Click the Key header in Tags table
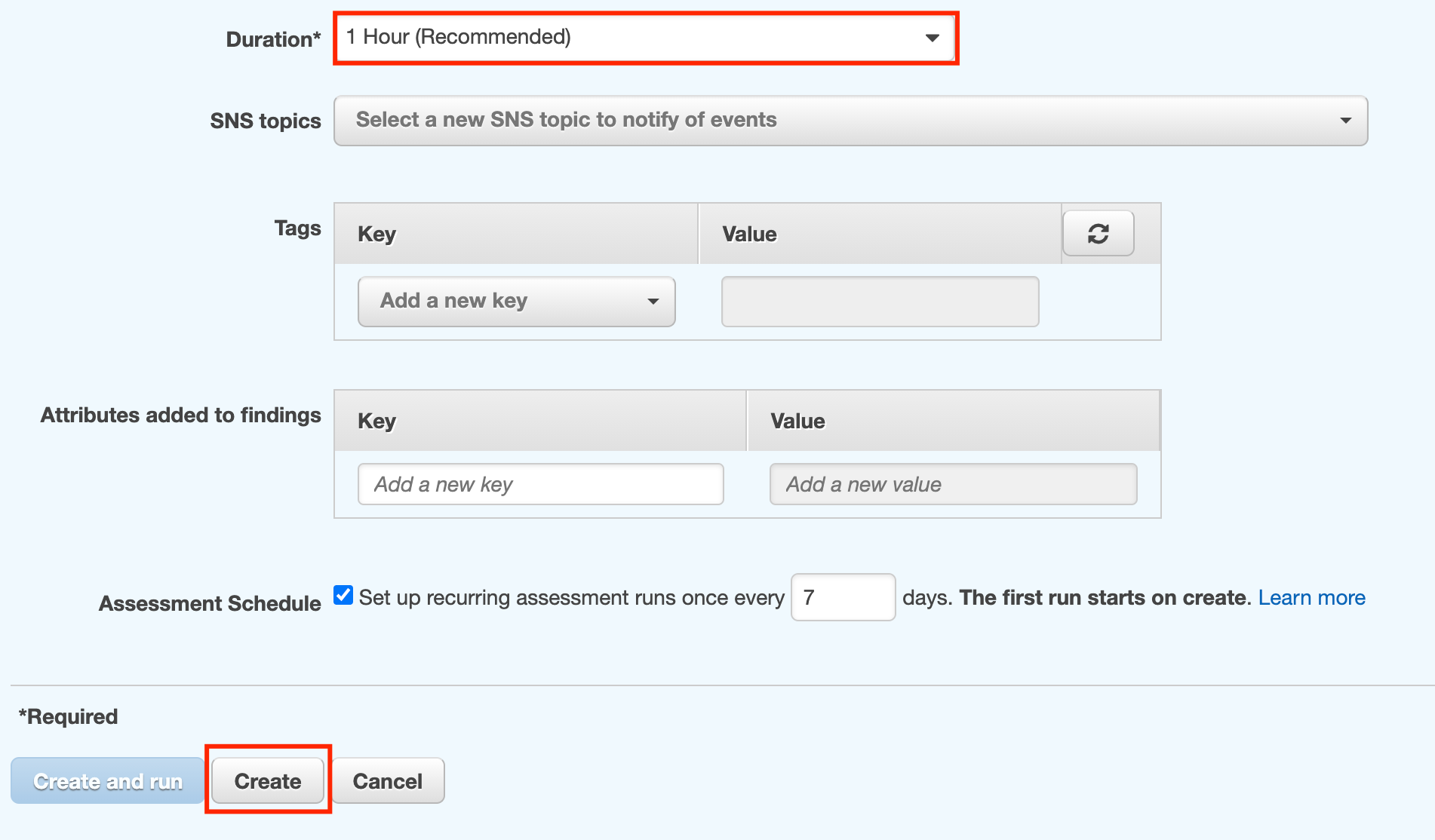The height and width of the screenshot is (840, 1435). coord(376,234)
